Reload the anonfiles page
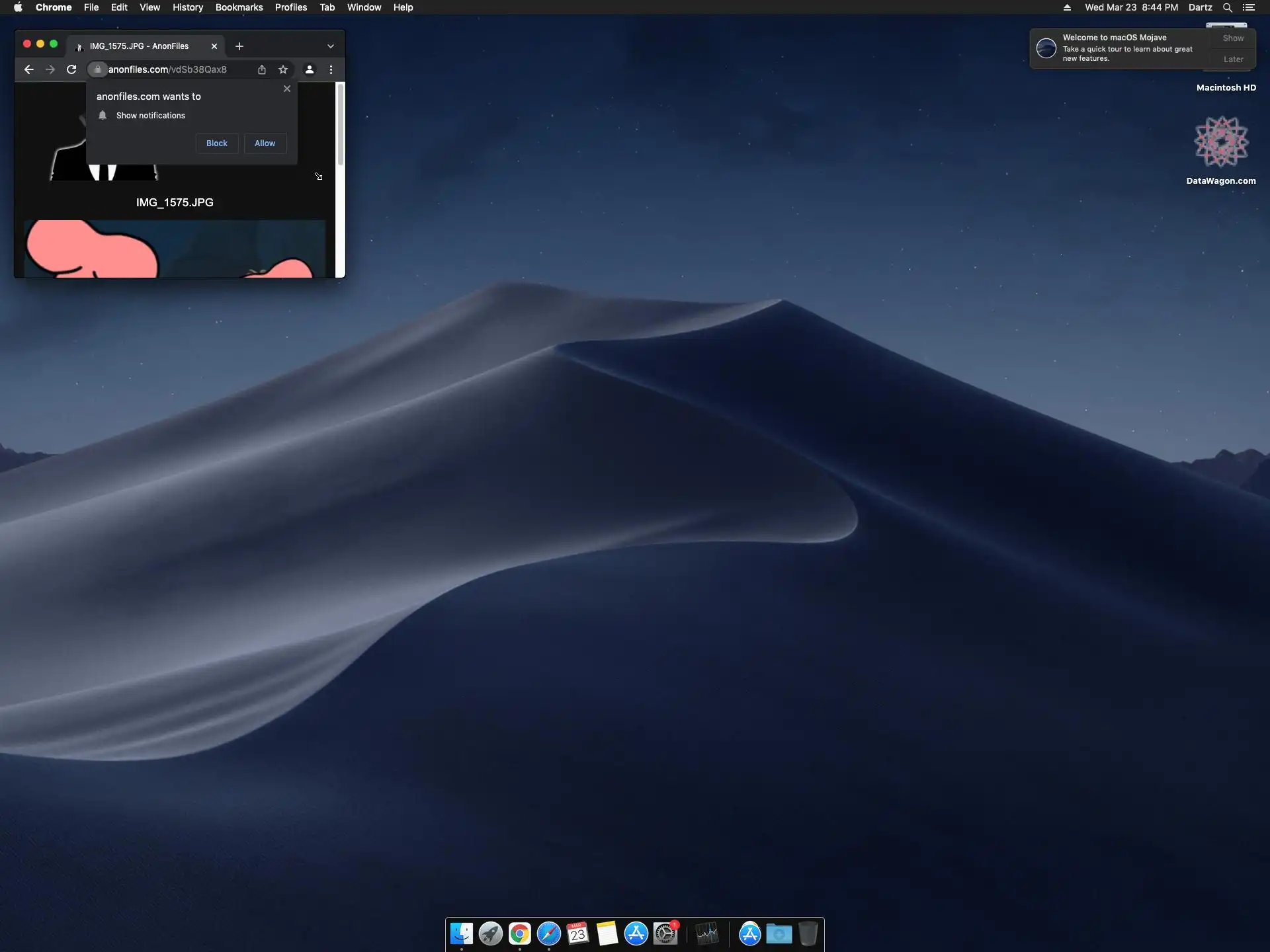Viewport: 1270px width, 952px height. tap(71, 69)
